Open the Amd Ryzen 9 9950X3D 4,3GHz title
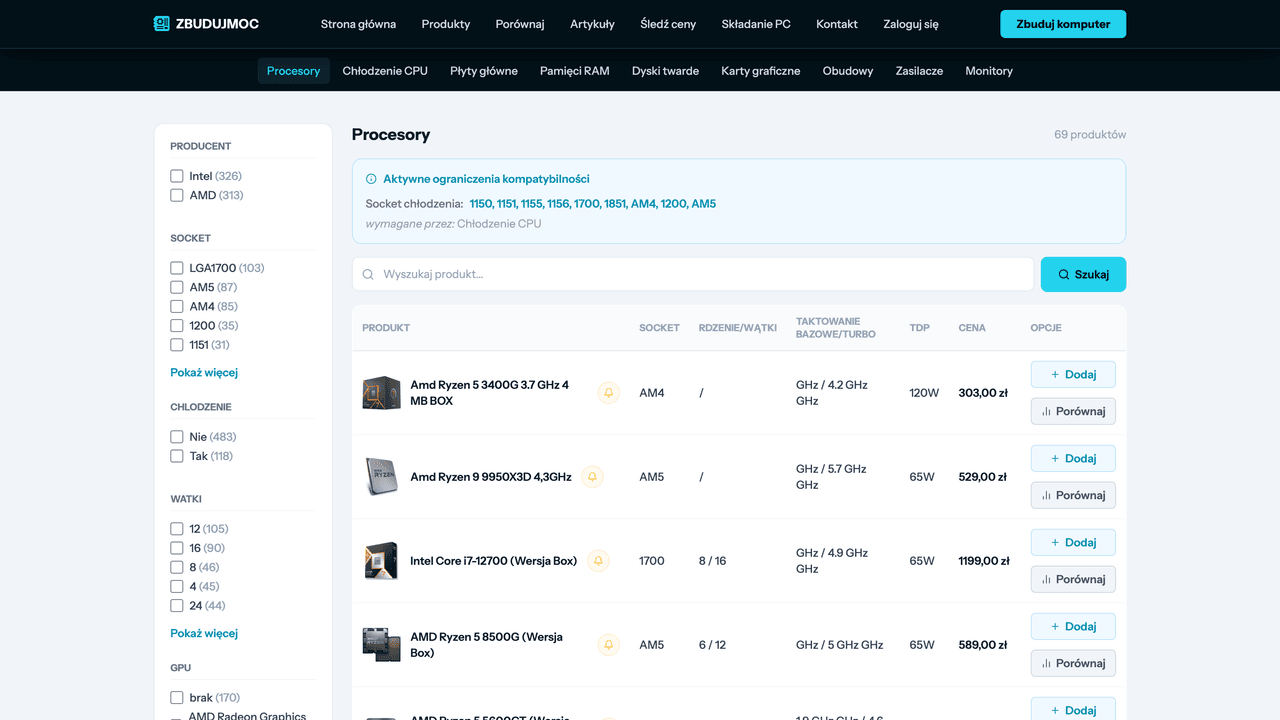 [x=491, y=477]
